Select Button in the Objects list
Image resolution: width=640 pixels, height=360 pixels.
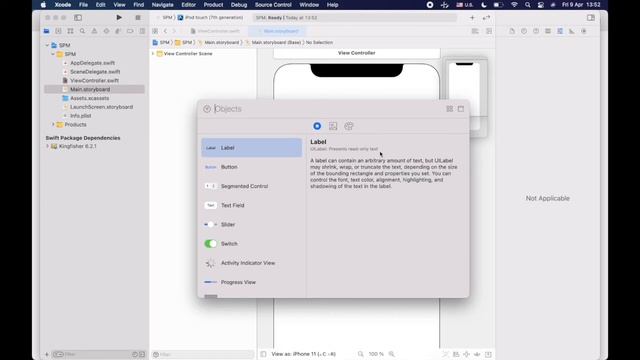click(252, 167)
